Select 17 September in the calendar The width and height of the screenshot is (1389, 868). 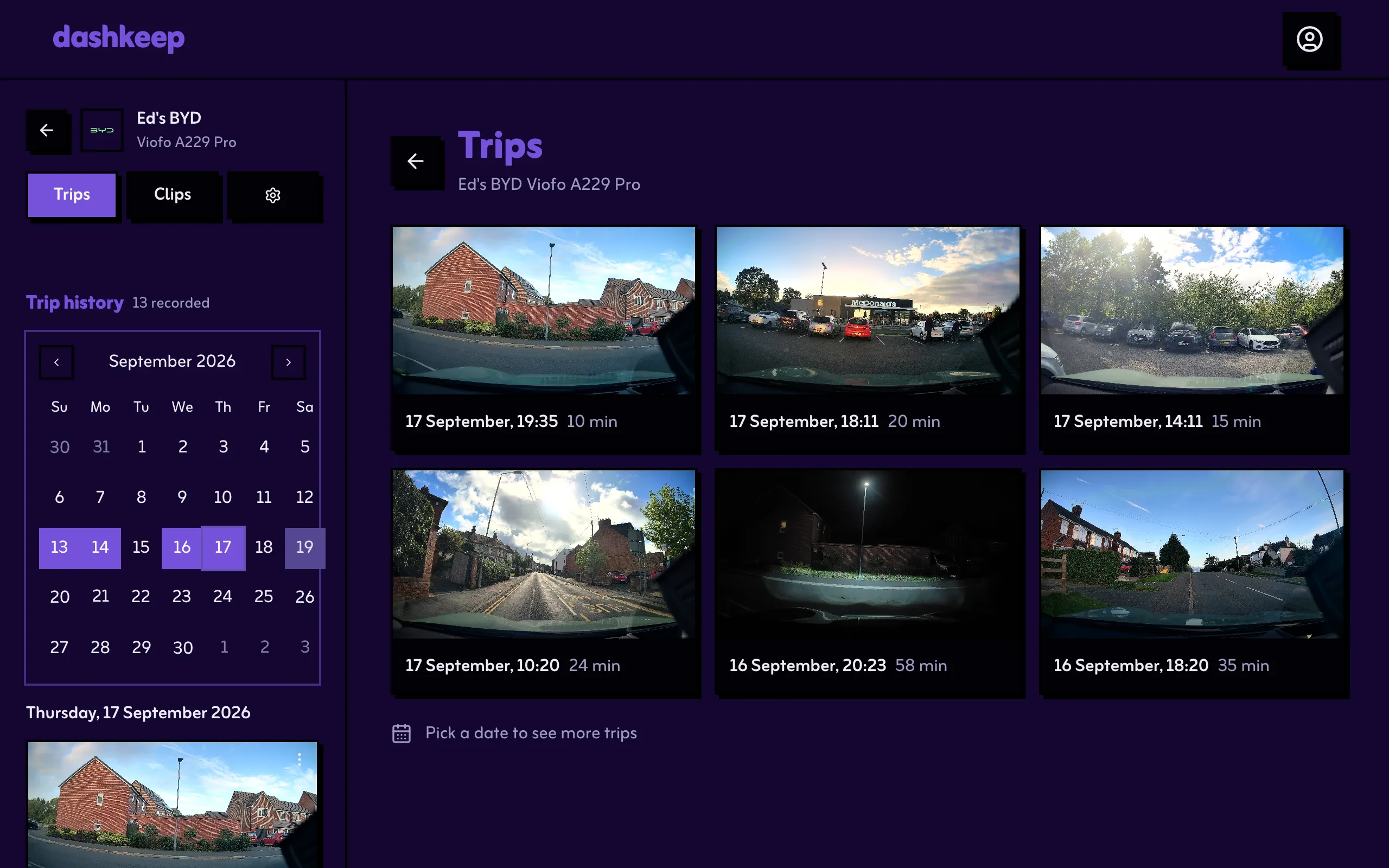tap(224, 548)
